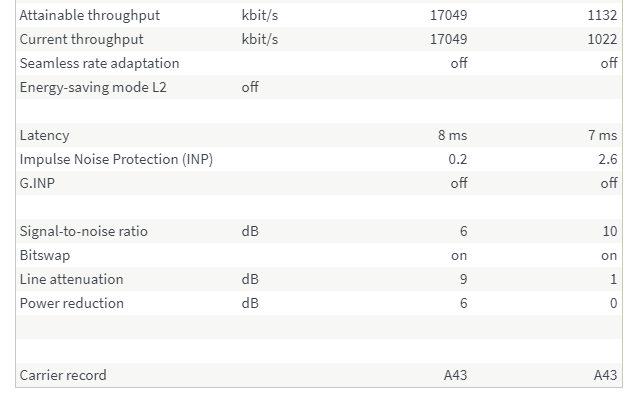Click the Attainable throughput row label
633x393 pixels.
pyautogui.click(x=90, y=15)
